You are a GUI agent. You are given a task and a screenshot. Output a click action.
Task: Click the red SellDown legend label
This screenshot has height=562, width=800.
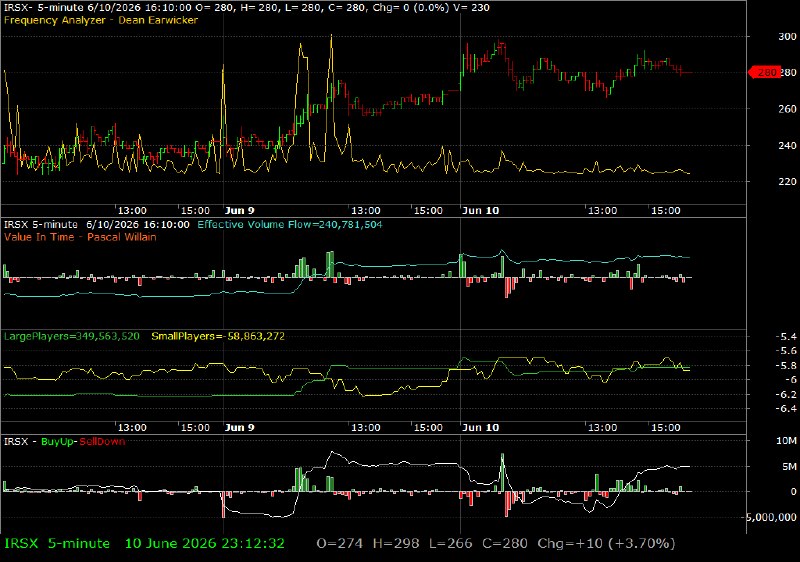pos(102,442)
